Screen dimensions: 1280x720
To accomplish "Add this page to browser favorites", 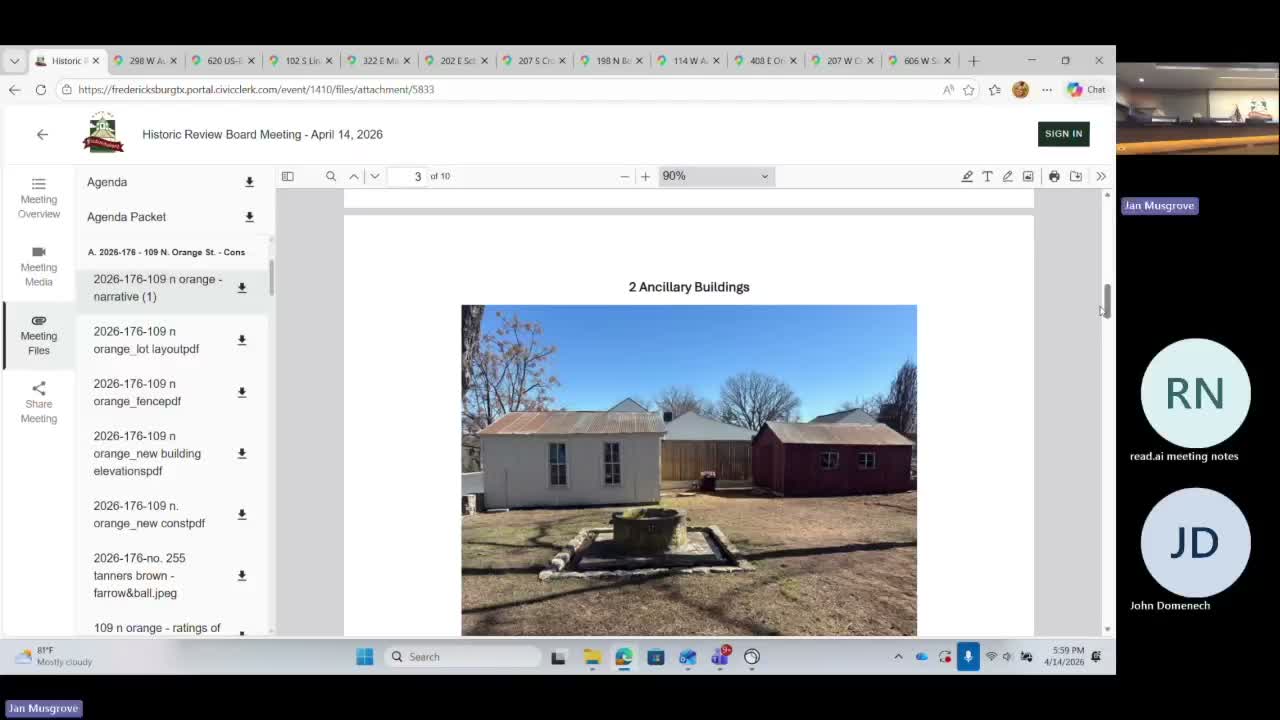I will 969,89.
